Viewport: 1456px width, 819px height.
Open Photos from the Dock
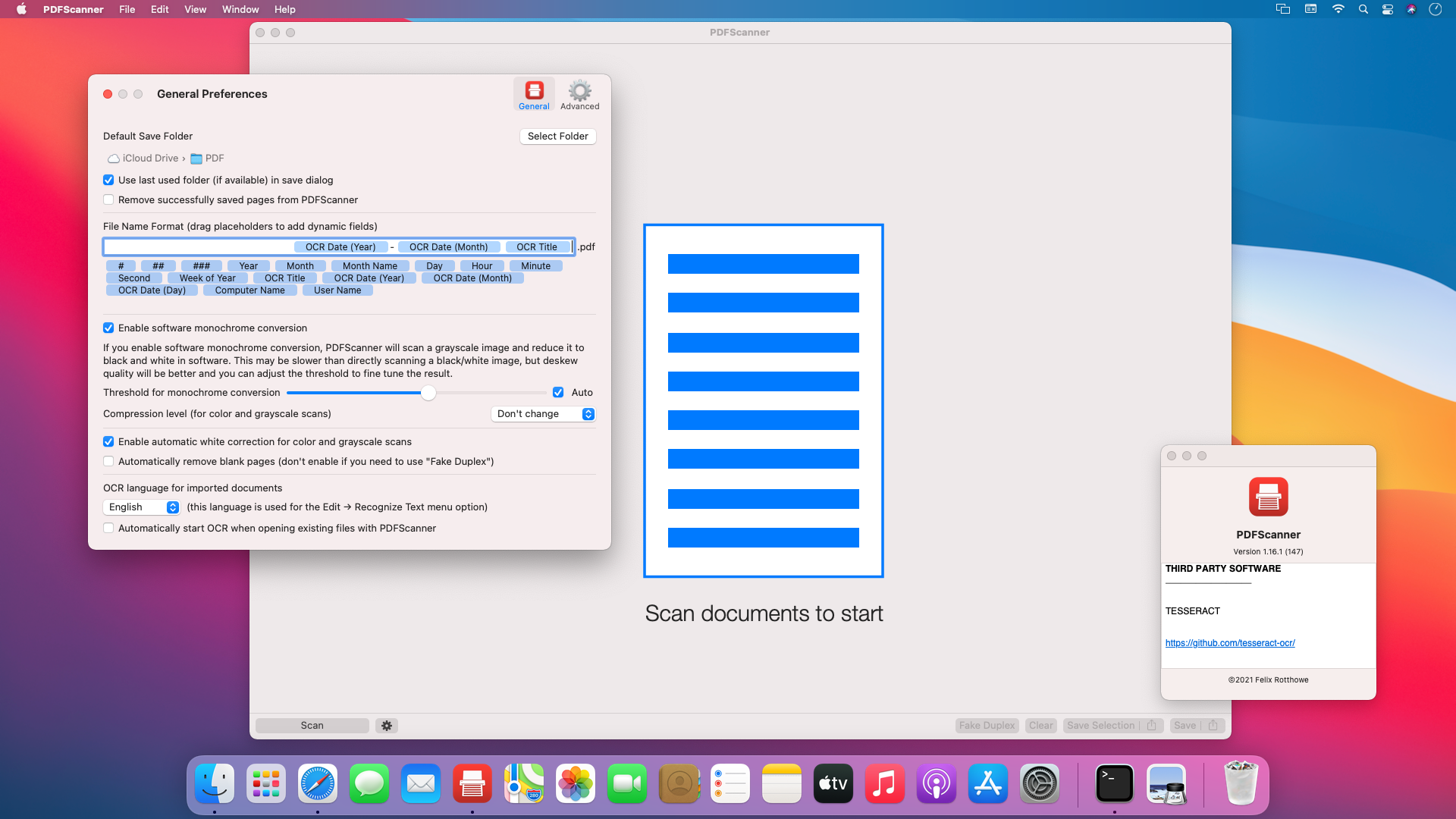[x=576, y=783]
